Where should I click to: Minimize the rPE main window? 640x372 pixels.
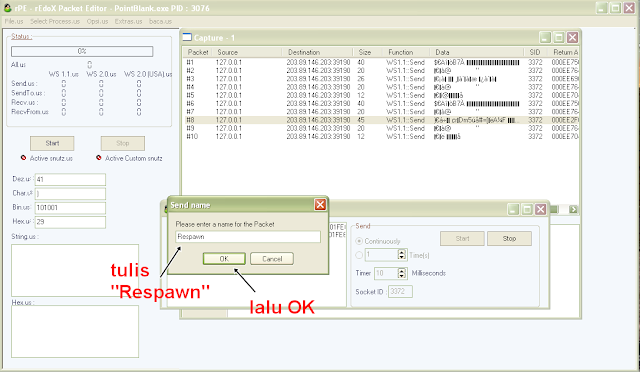pos(602,8)
